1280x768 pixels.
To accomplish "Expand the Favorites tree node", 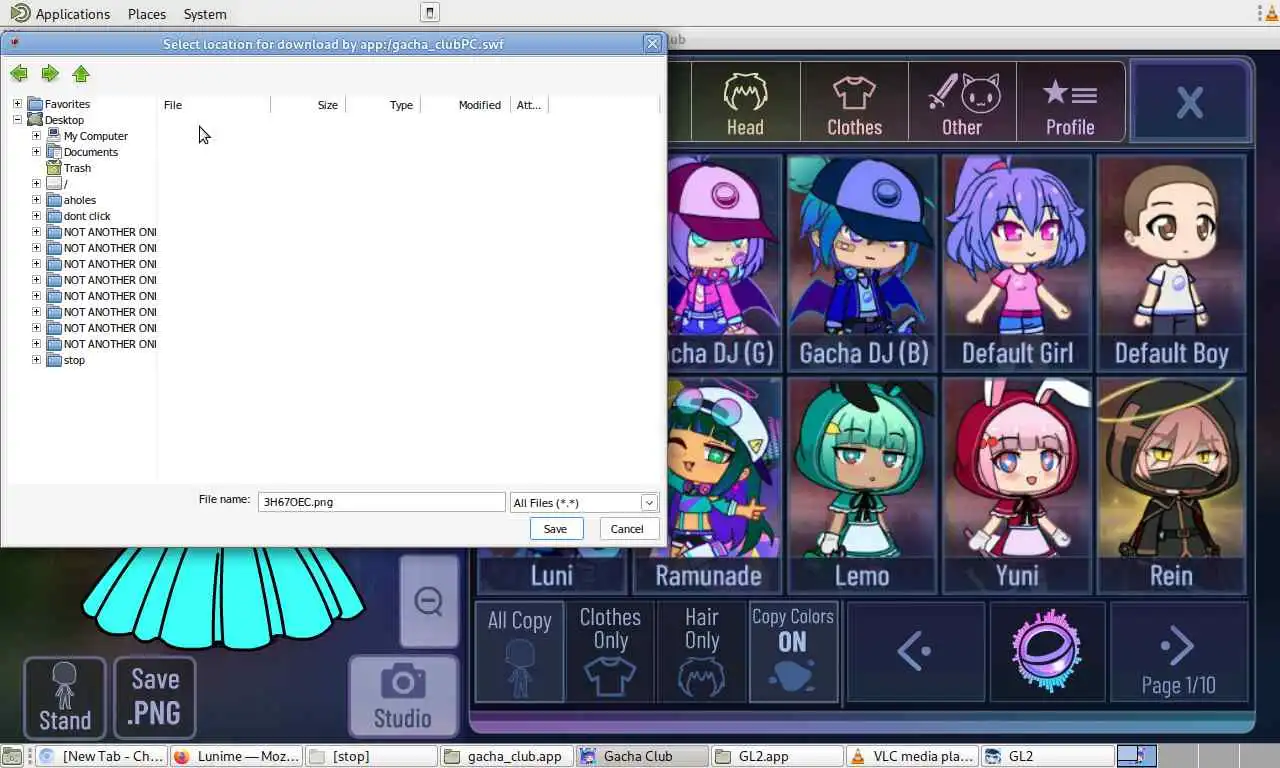I will [x=17, y=104].
